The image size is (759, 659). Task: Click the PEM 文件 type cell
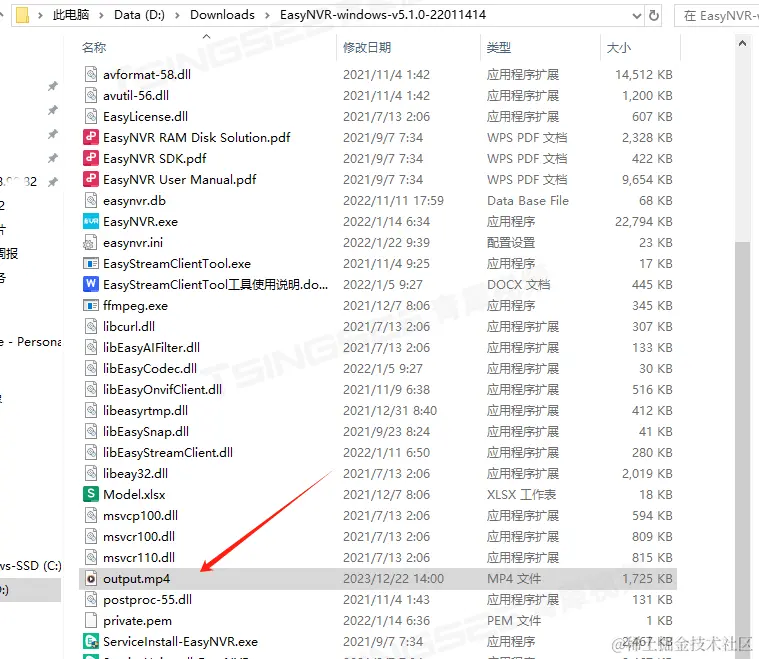click(x=514, y=621)
